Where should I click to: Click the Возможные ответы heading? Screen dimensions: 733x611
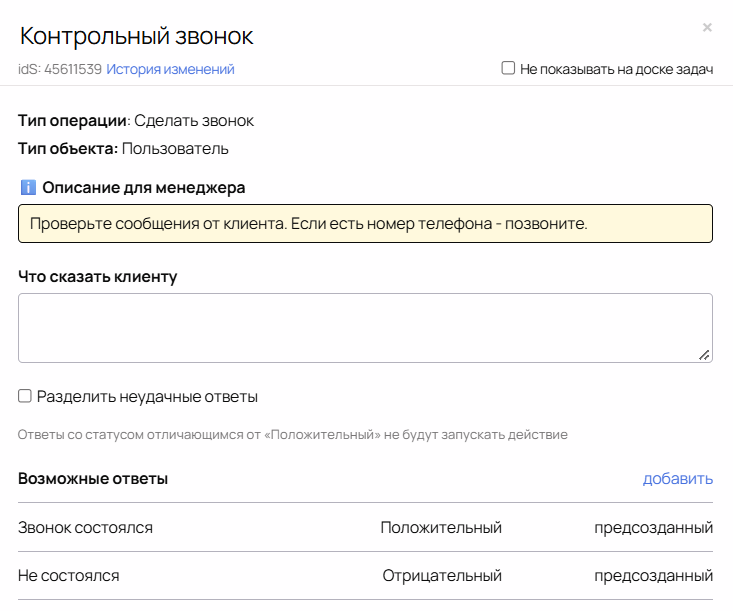pos(93,479)
